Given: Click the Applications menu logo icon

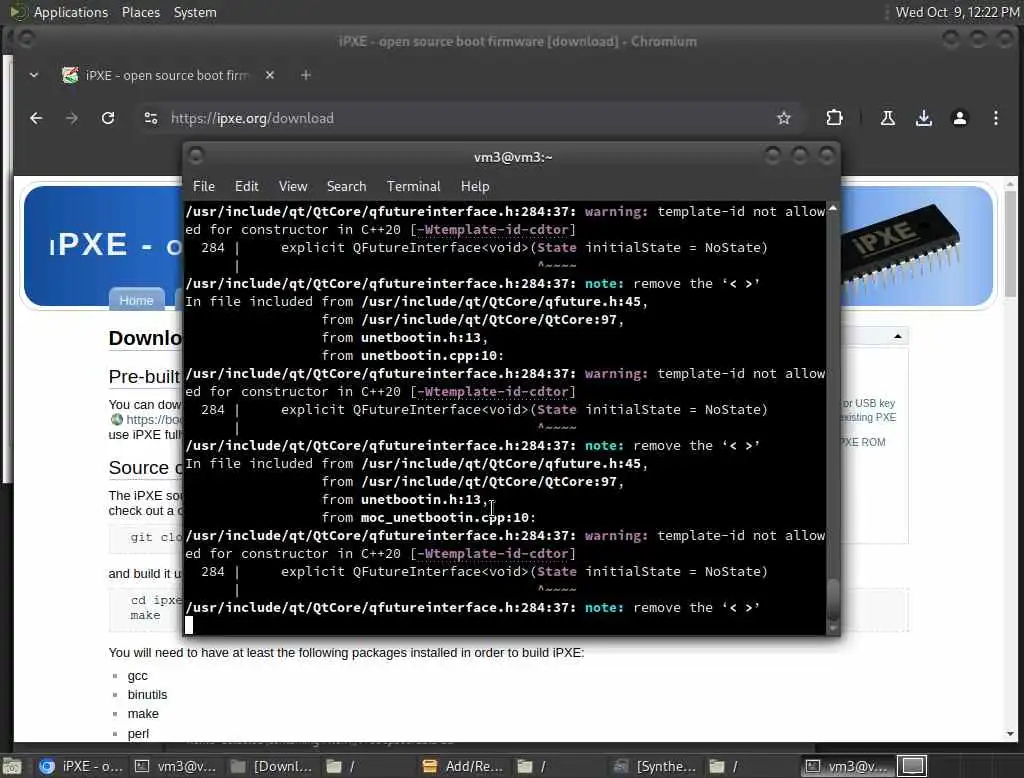Looking at the screenshot, I should [18, 12].
